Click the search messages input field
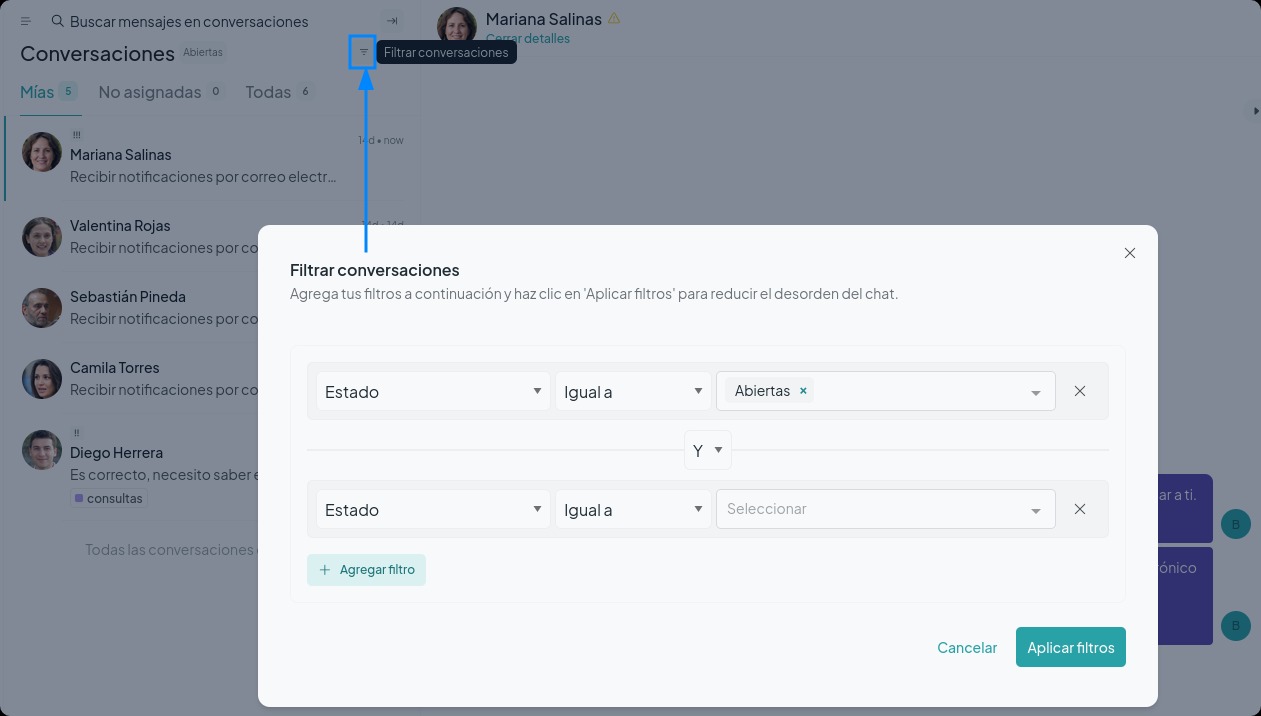Image resolution: width=1261 pixels, height=716 pixels. [x=210, y=21]
